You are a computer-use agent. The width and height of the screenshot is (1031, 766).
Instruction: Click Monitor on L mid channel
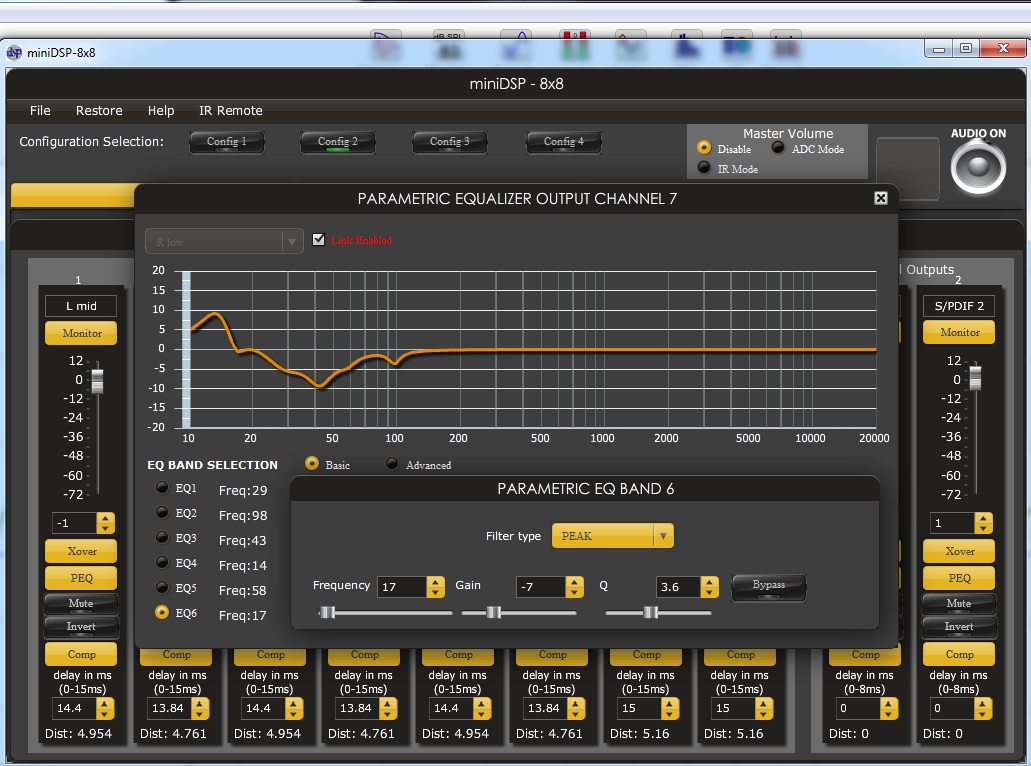[81, 333]
